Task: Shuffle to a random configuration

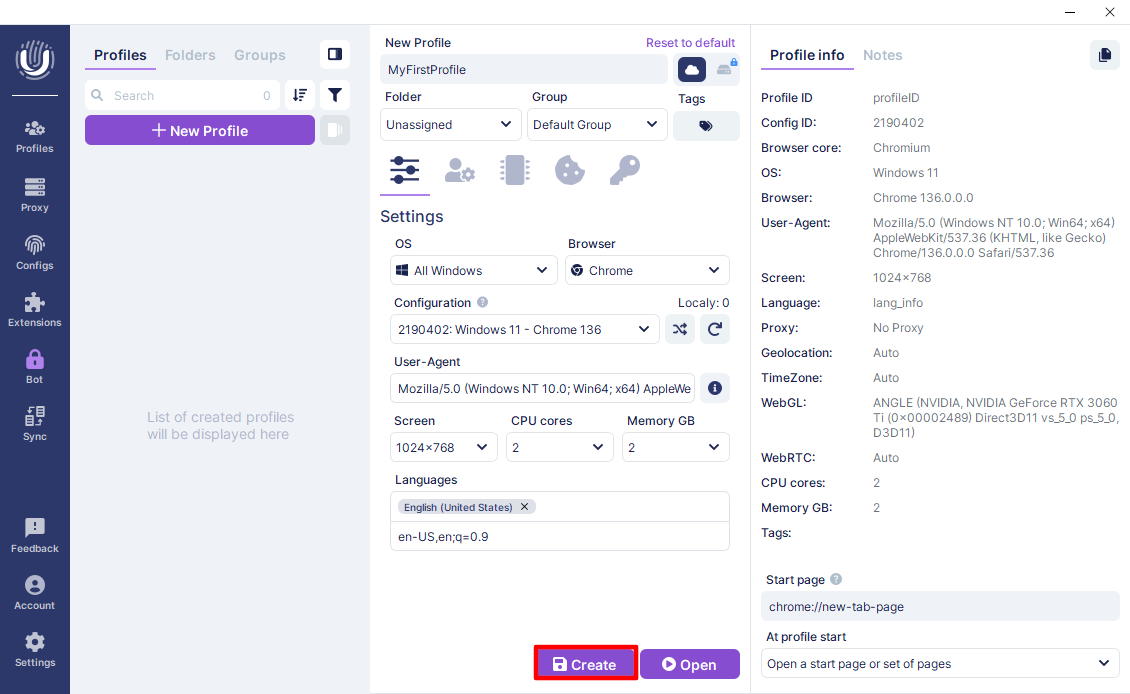Action: tap(680, 329)
